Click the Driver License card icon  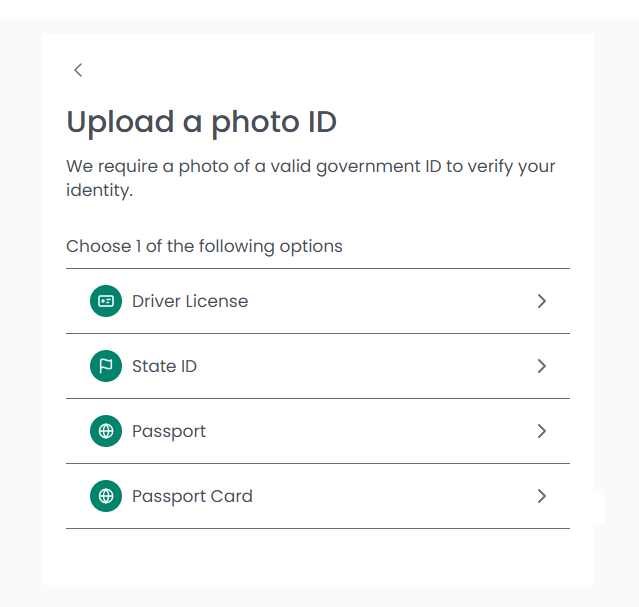tap(106, 301)
